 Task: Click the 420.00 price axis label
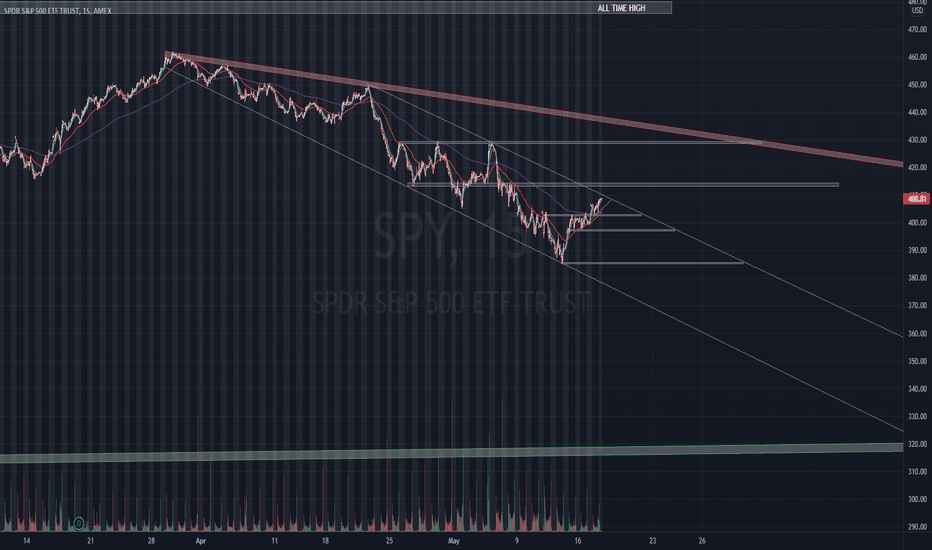point(918,168)
